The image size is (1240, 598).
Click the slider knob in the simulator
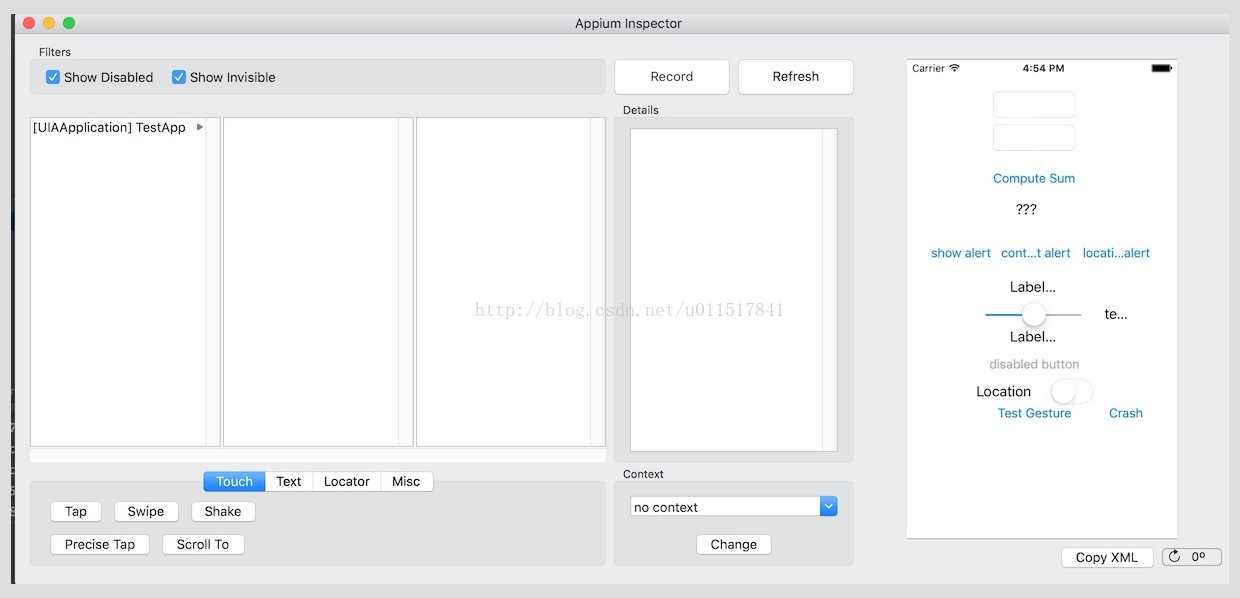pos(1034,314)
